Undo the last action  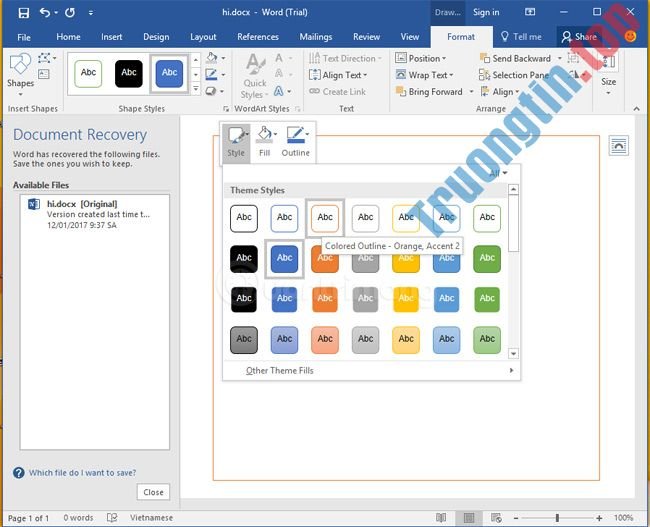point(44,12)
